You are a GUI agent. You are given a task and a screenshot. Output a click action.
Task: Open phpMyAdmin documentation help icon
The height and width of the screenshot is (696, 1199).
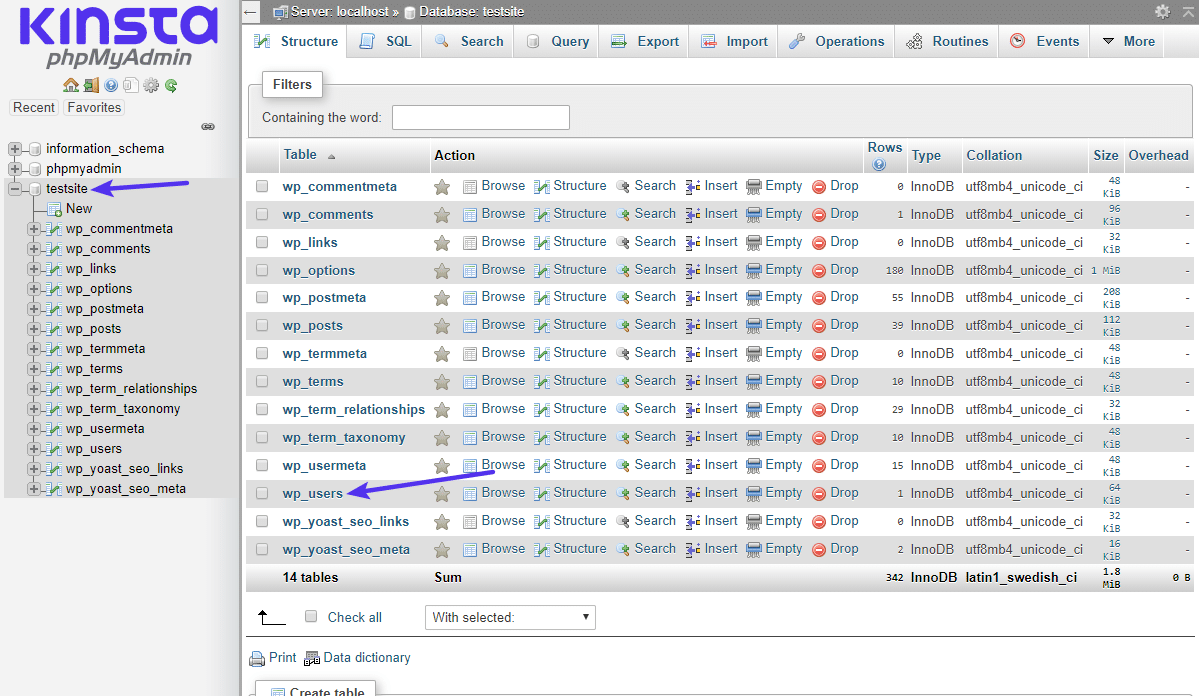pos(110,85)
